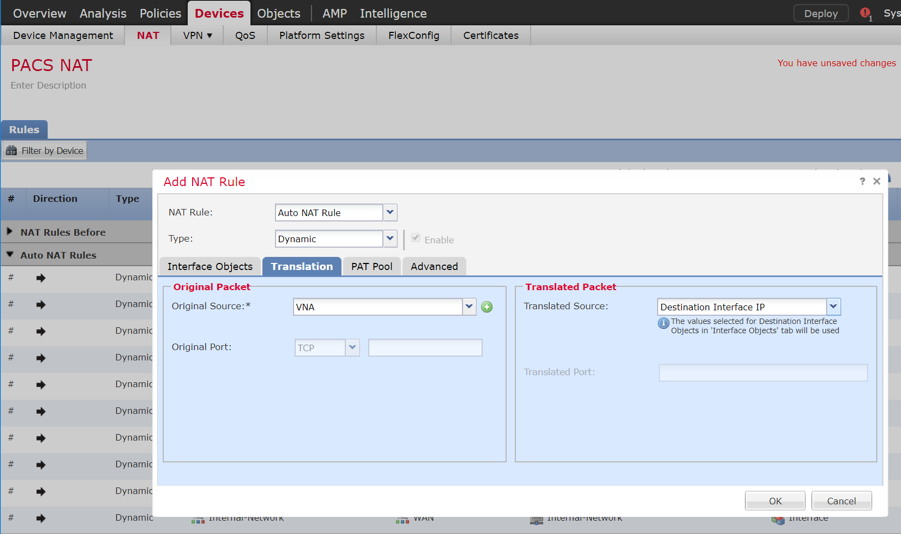Open the Certificates sub-tab
901x534 pixels.
(491, 35)
